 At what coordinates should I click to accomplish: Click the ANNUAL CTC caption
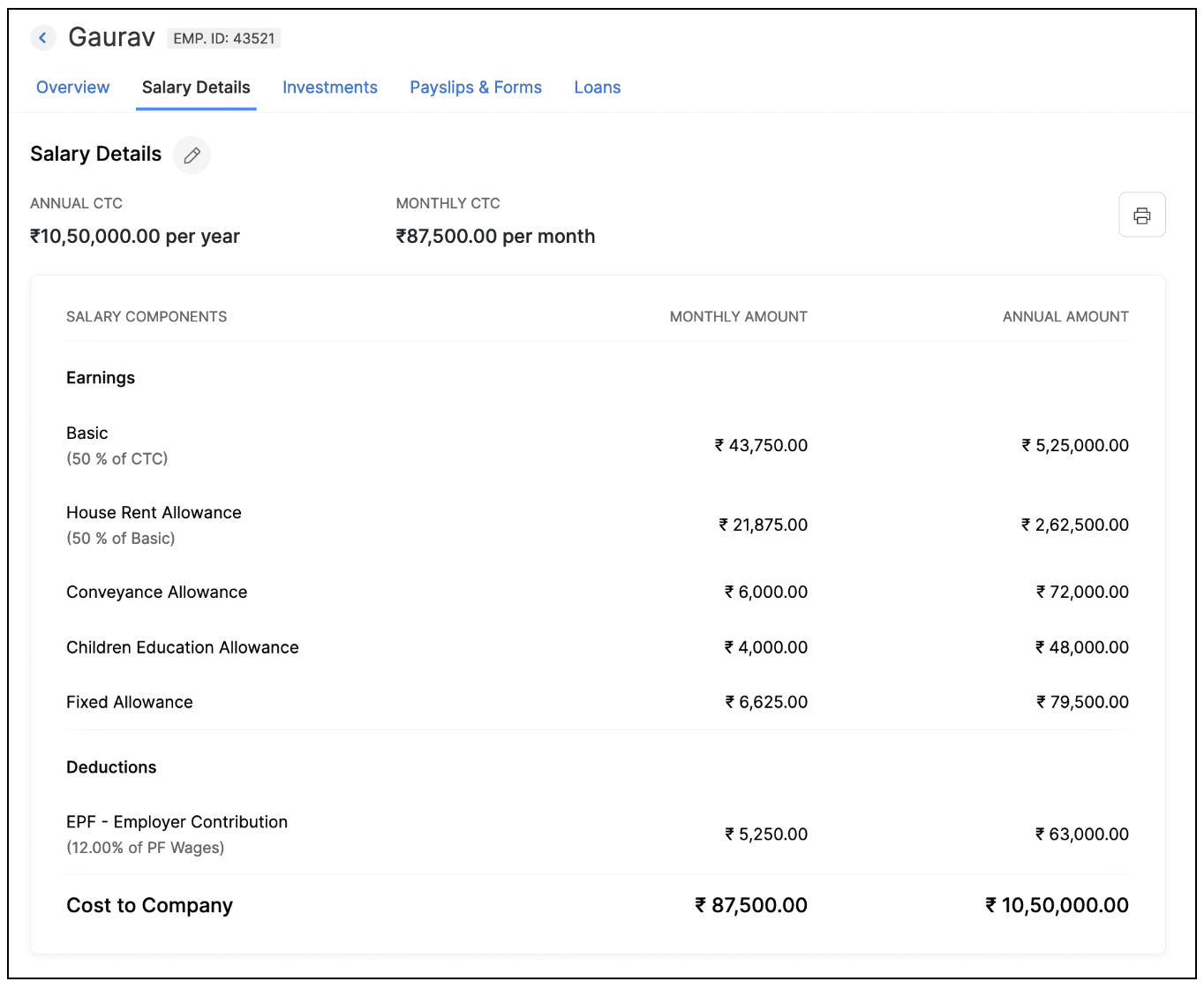77,204
